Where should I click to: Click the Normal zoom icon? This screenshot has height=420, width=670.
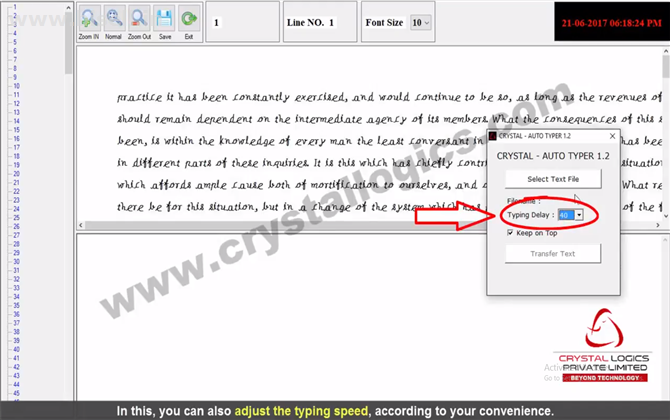click(x=114, y=19)
